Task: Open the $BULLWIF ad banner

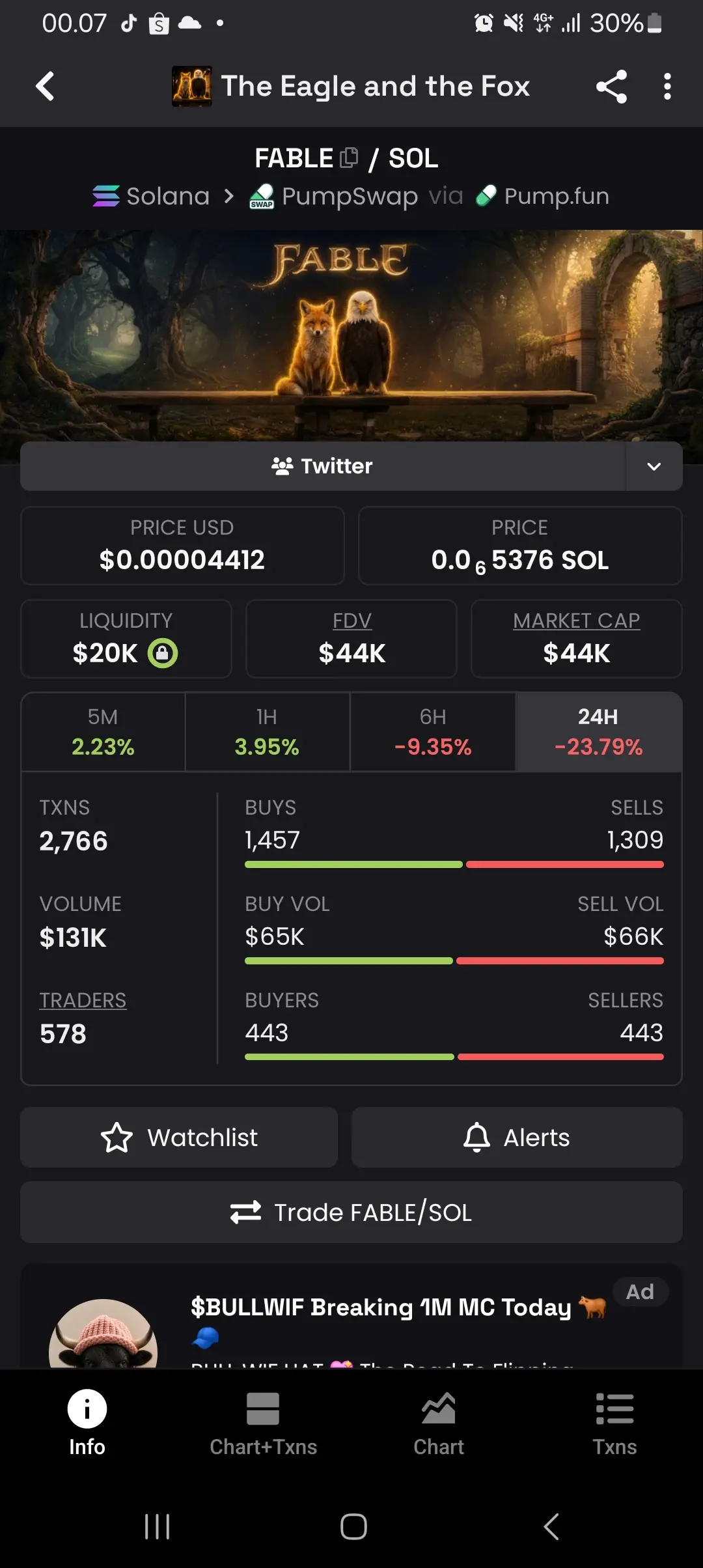Action: pos(351,1317)
